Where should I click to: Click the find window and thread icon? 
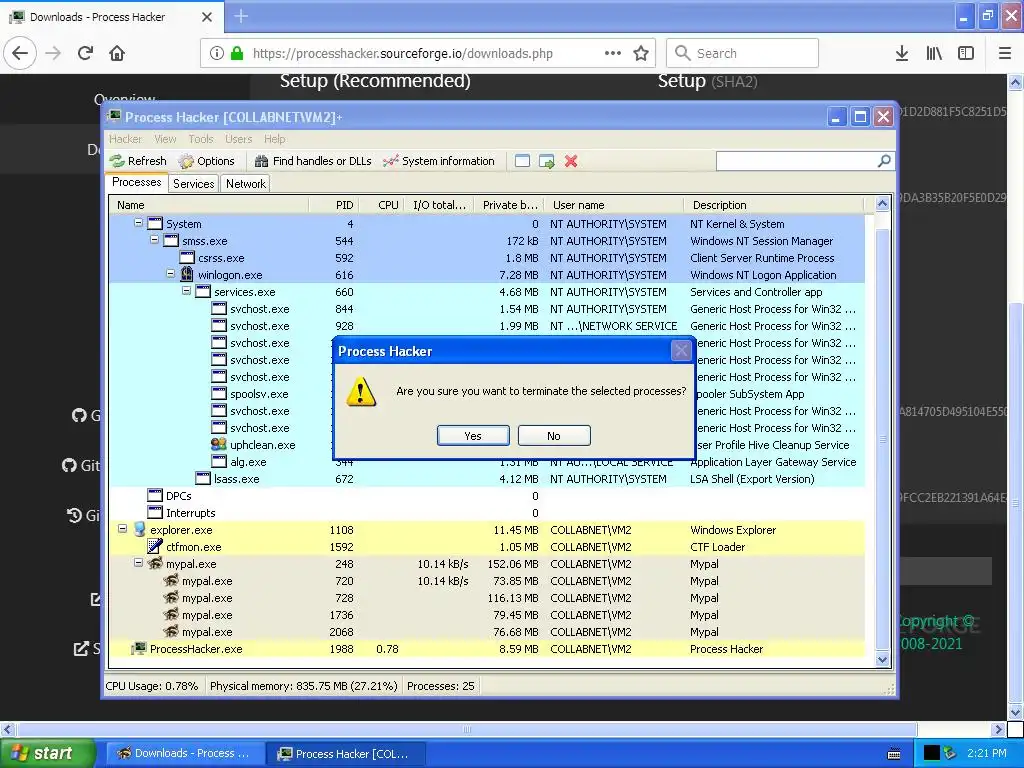547,161
